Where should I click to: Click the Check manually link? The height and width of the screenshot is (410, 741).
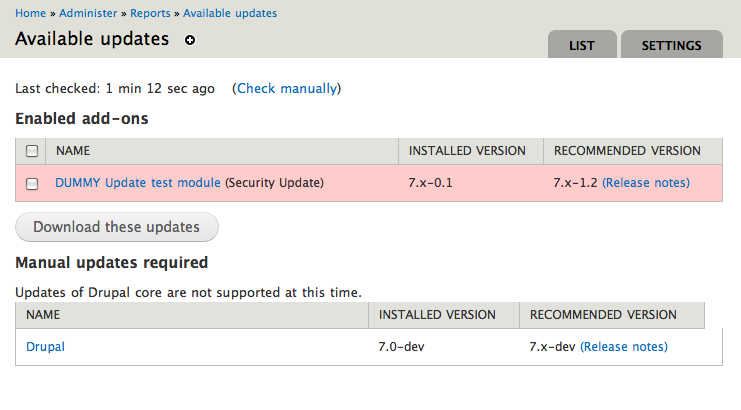(287, 89)
